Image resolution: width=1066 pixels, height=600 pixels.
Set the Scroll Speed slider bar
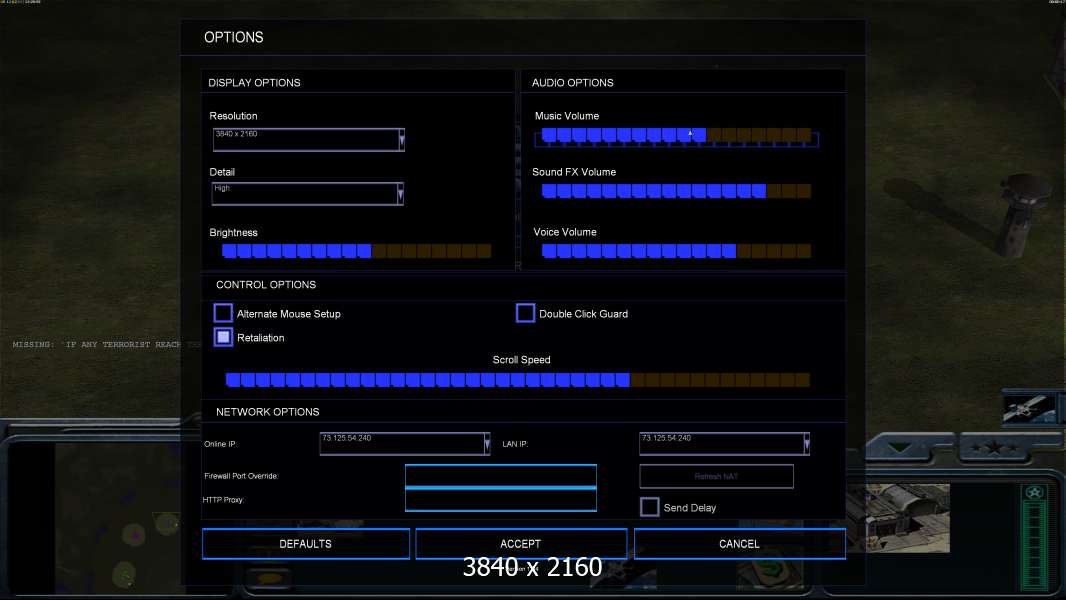coord(517,380)
